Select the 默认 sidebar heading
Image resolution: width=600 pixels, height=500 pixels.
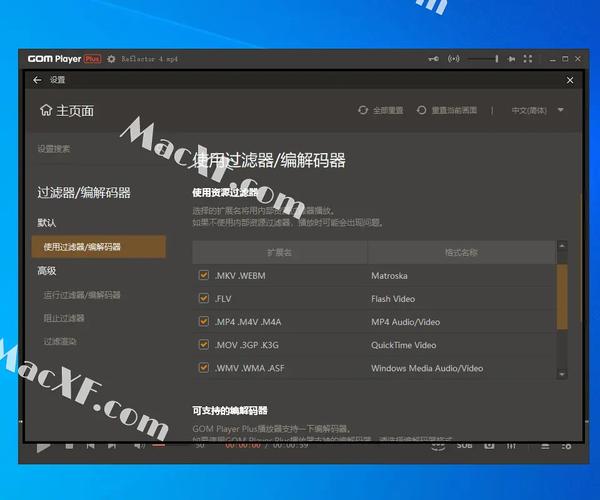tap(47, 223)
